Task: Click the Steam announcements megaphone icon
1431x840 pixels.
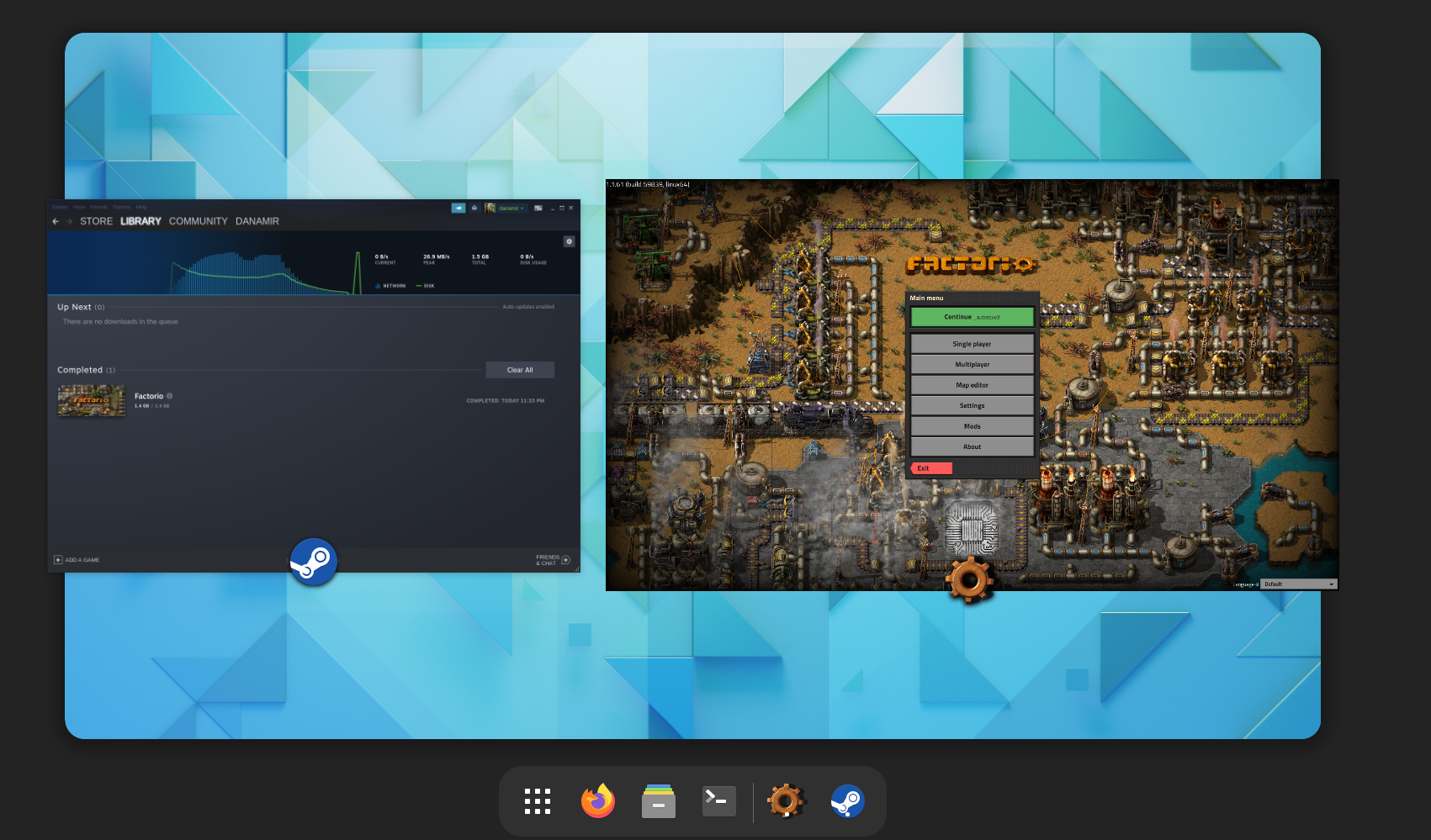Action: [458, 208]
